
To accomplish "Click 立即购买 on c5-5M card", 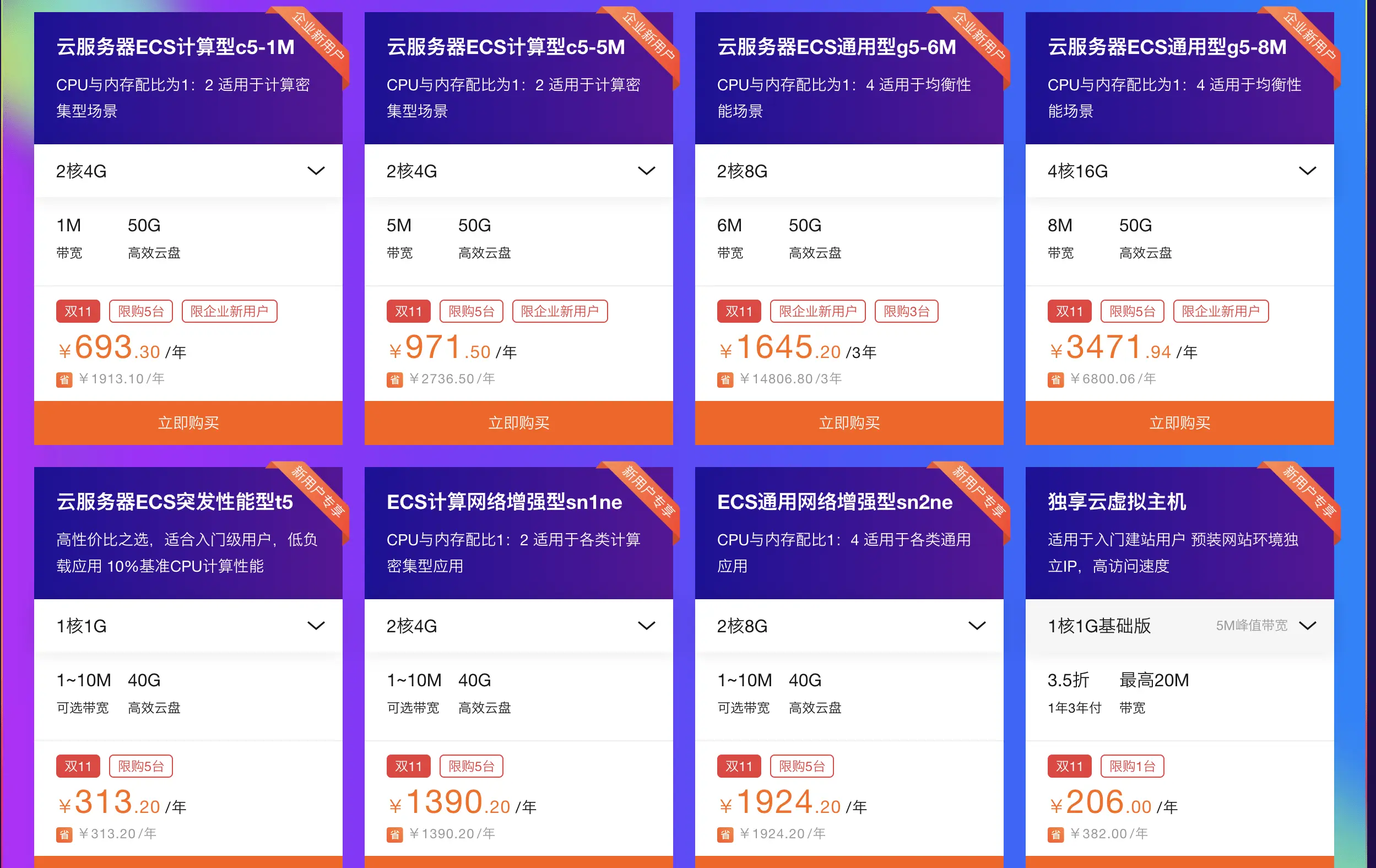I will 518,423.
